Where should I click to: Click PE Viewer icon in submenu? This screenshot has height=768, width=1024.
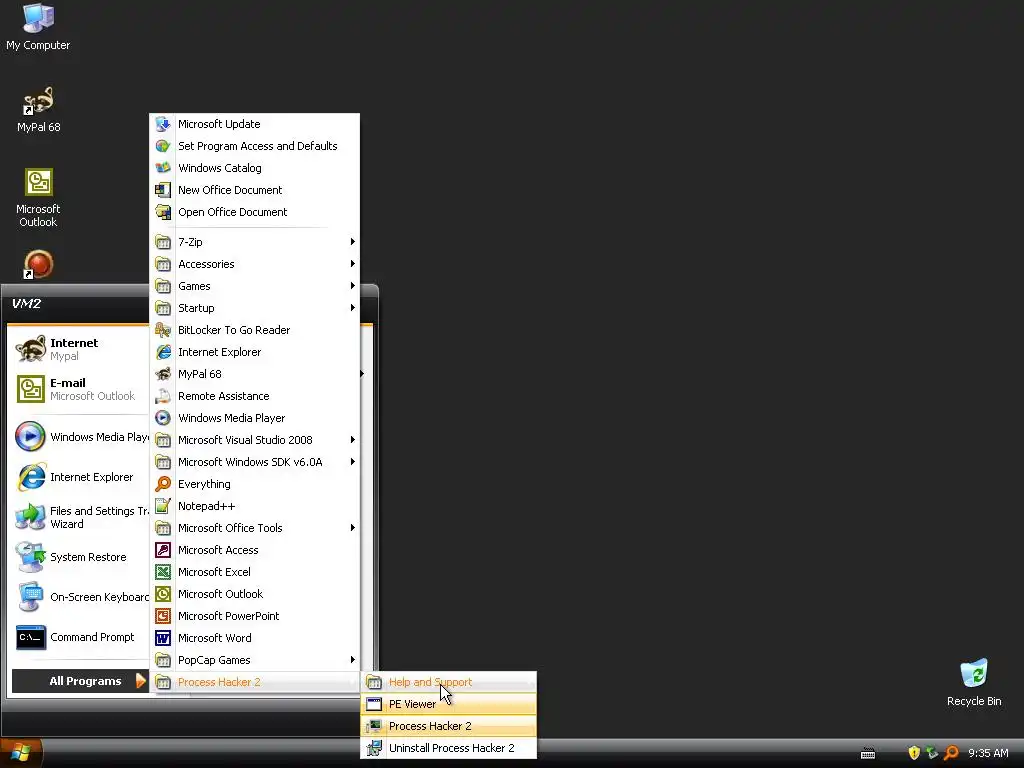pos(374,704)
